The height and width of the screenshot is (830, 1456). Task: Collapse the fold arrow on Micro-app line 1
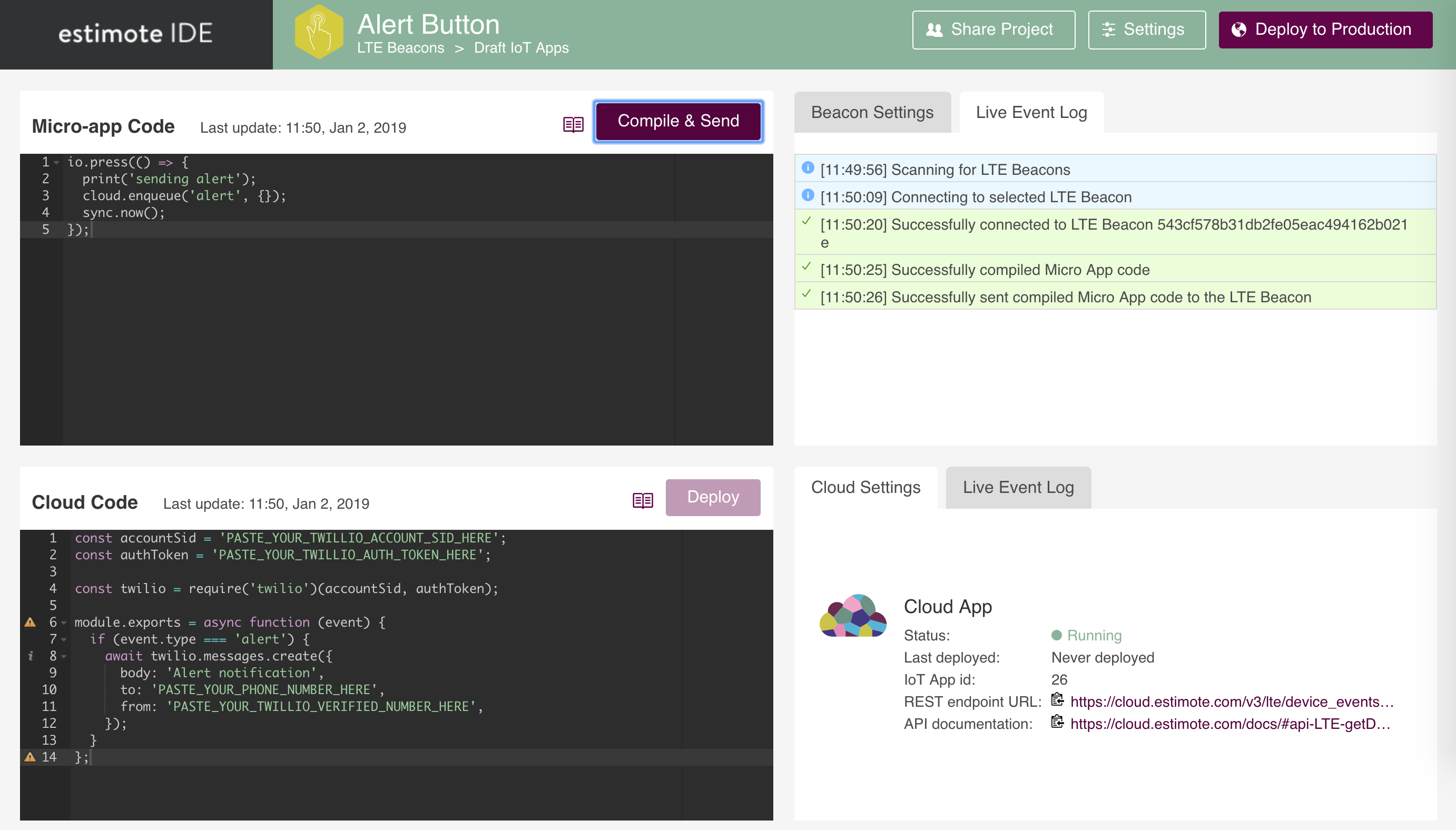click(x=56, y=163)
